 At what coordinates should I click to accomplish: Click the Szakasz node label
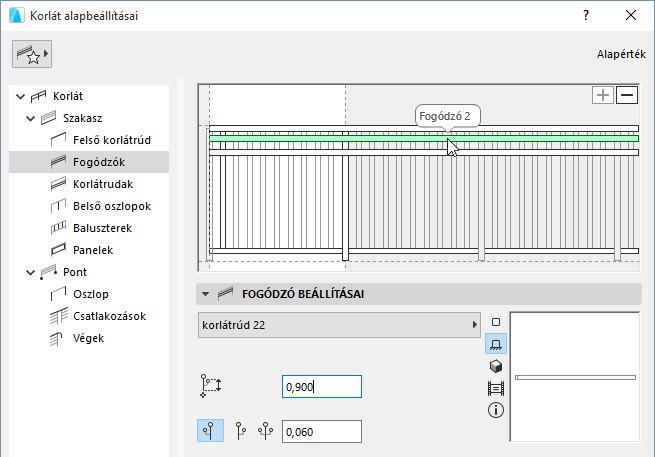tap(82, 118)
